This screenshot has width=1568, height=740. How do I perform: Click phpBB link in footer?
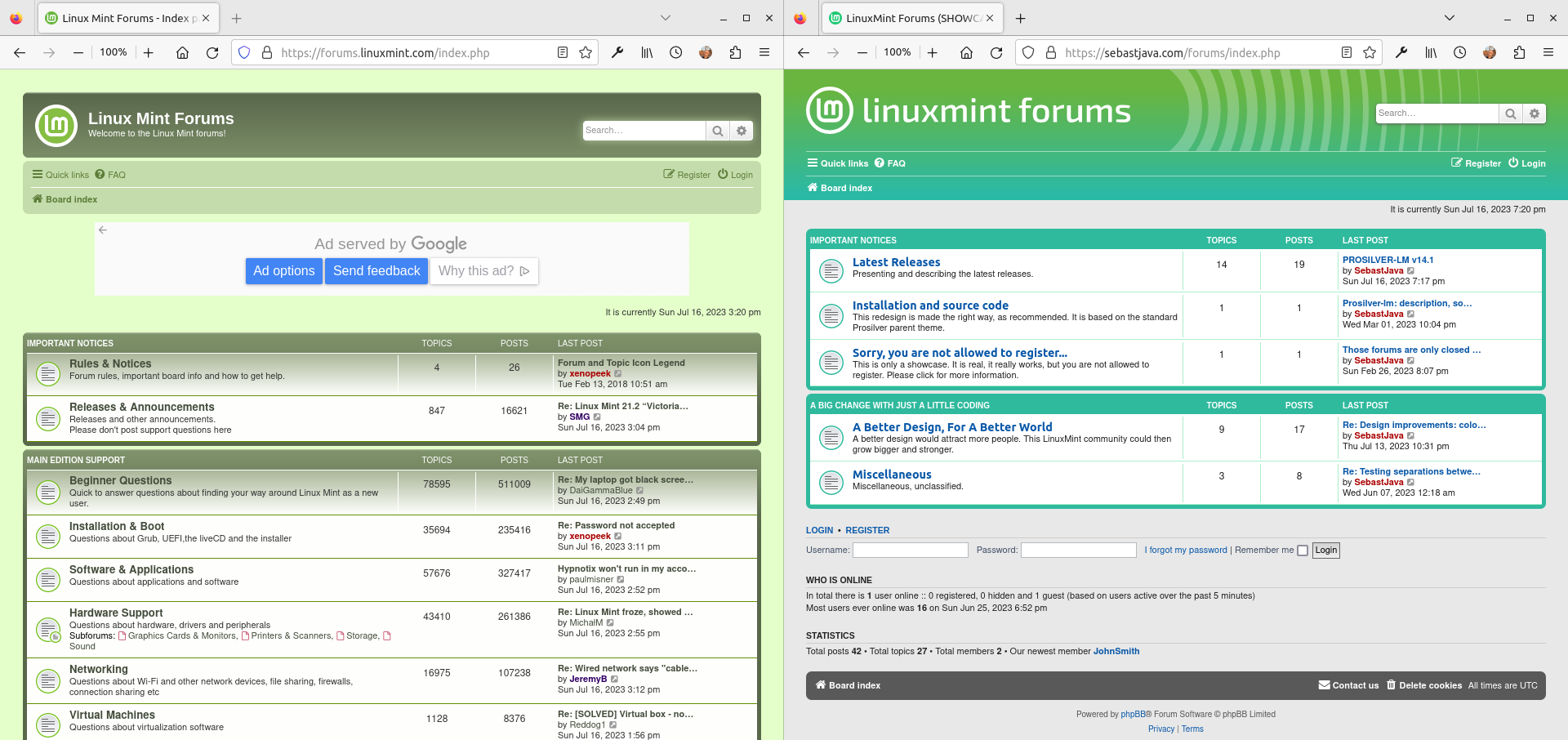tap(1133, 714)
